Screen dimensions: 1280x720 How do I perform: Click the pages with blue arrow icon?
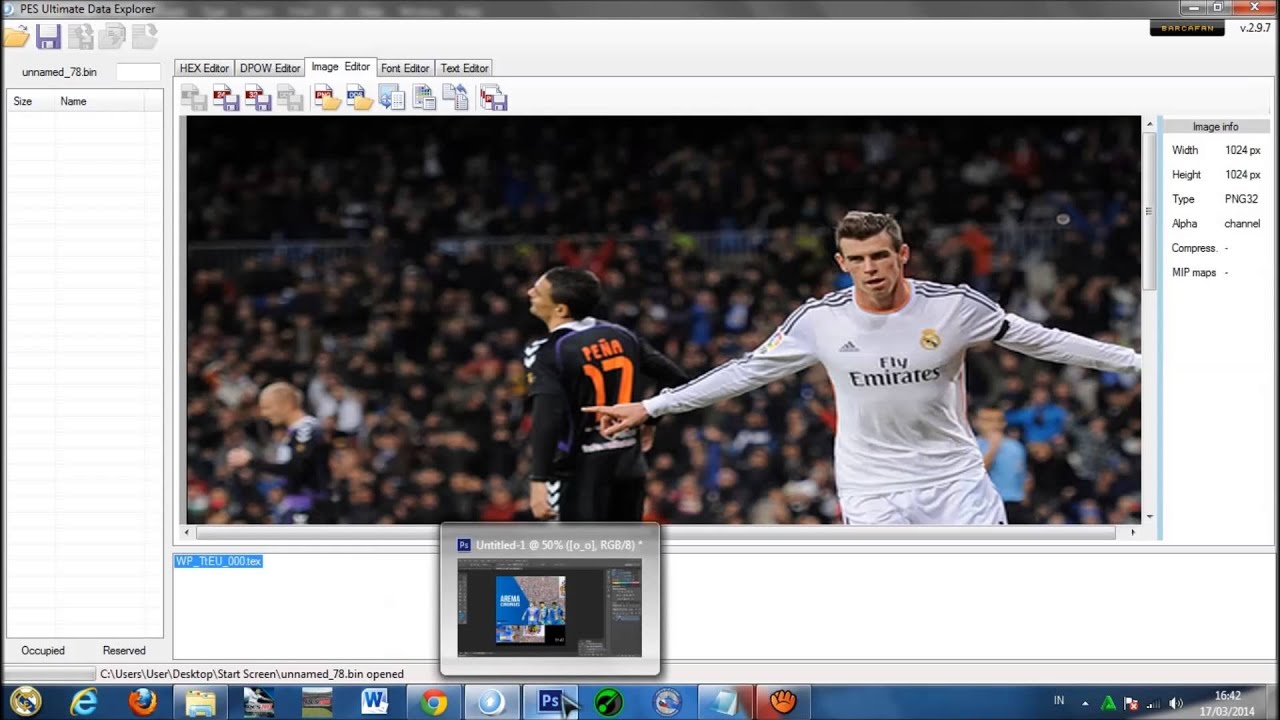[456, 97]
